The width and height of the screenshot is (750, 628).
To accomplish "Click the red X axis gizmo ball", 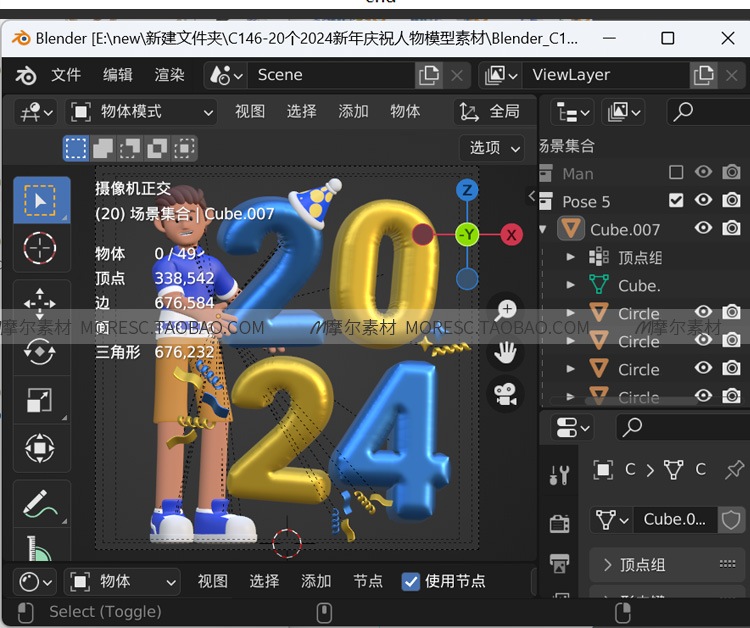I will coord(511,235).
